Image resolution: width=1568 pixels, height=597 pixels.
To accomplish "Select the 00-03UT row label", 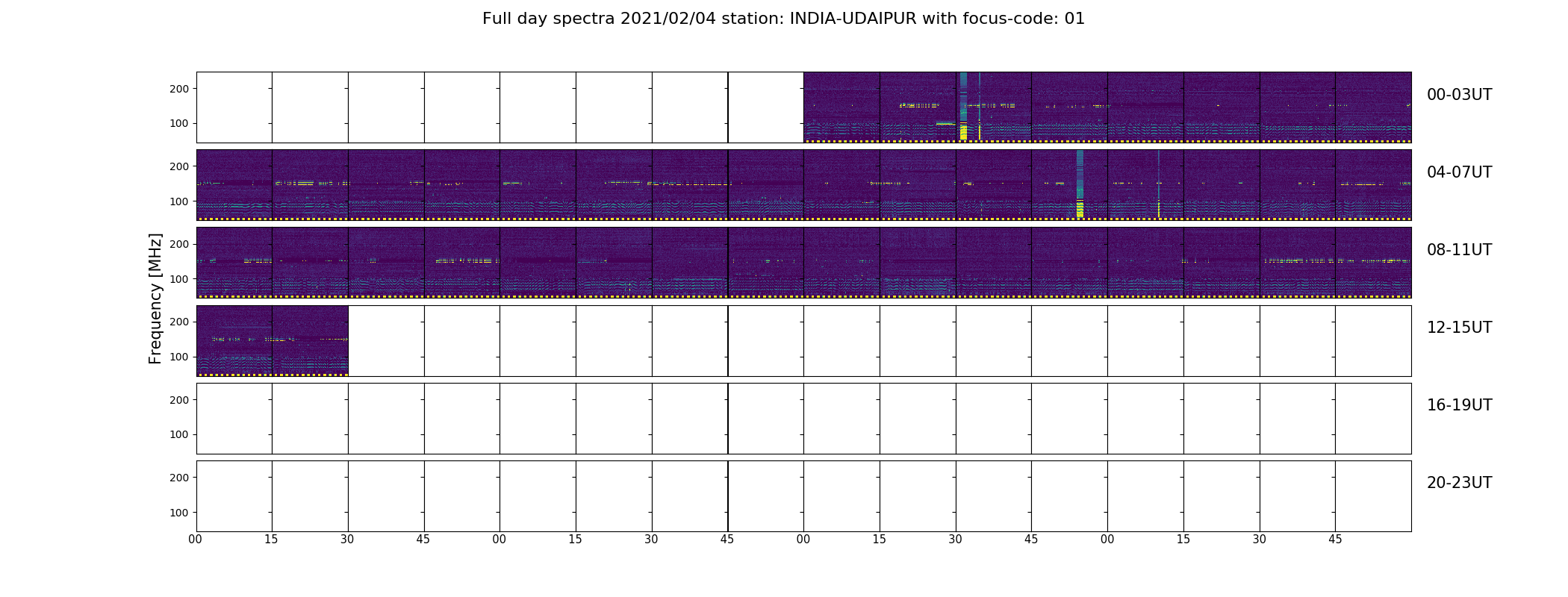I will pos(1459,95).
